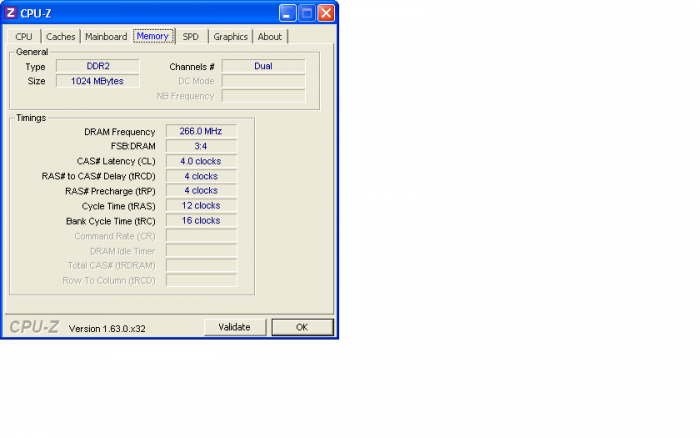Click the Channels # label
700x438 pixels.
pos(192,67)
